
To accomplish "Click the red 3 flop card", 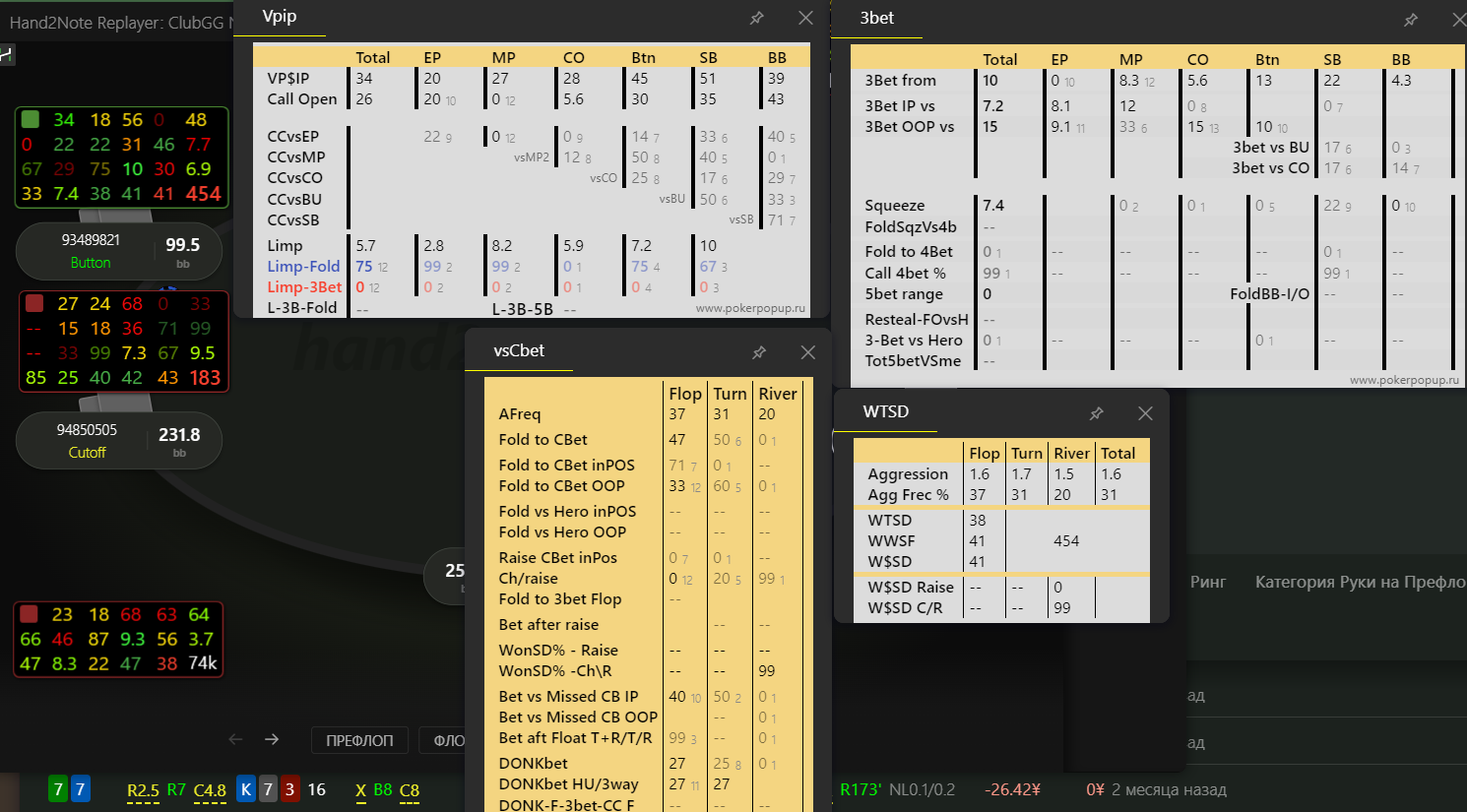I will click(x=289, y=789).
